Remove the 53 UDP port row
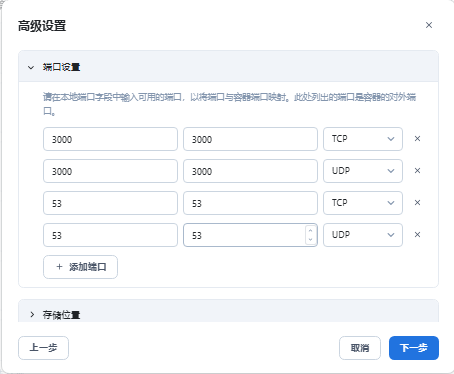 (x=417, y=235)
